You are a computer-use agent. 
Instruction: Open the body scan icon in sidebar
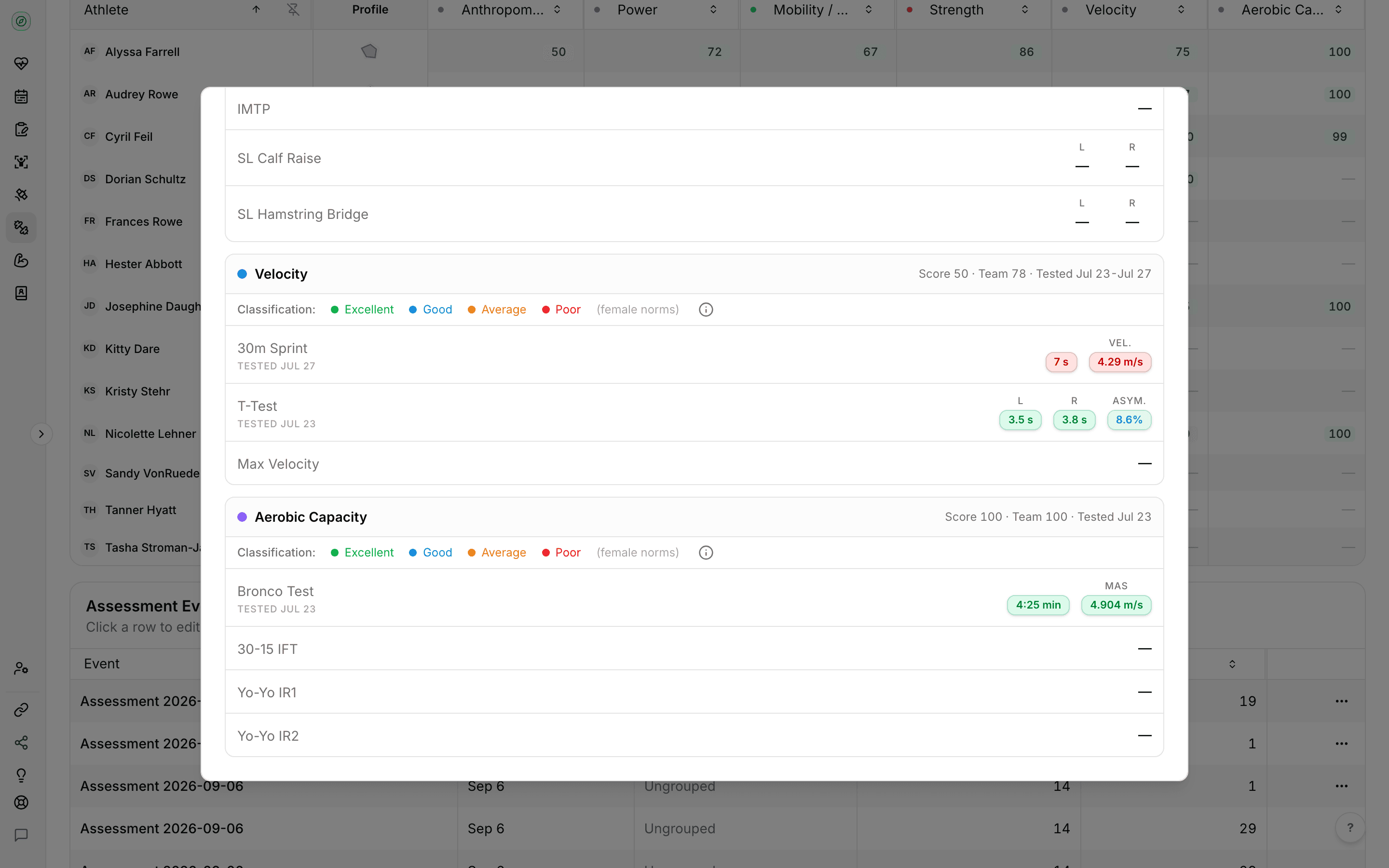tap(21, 162)
